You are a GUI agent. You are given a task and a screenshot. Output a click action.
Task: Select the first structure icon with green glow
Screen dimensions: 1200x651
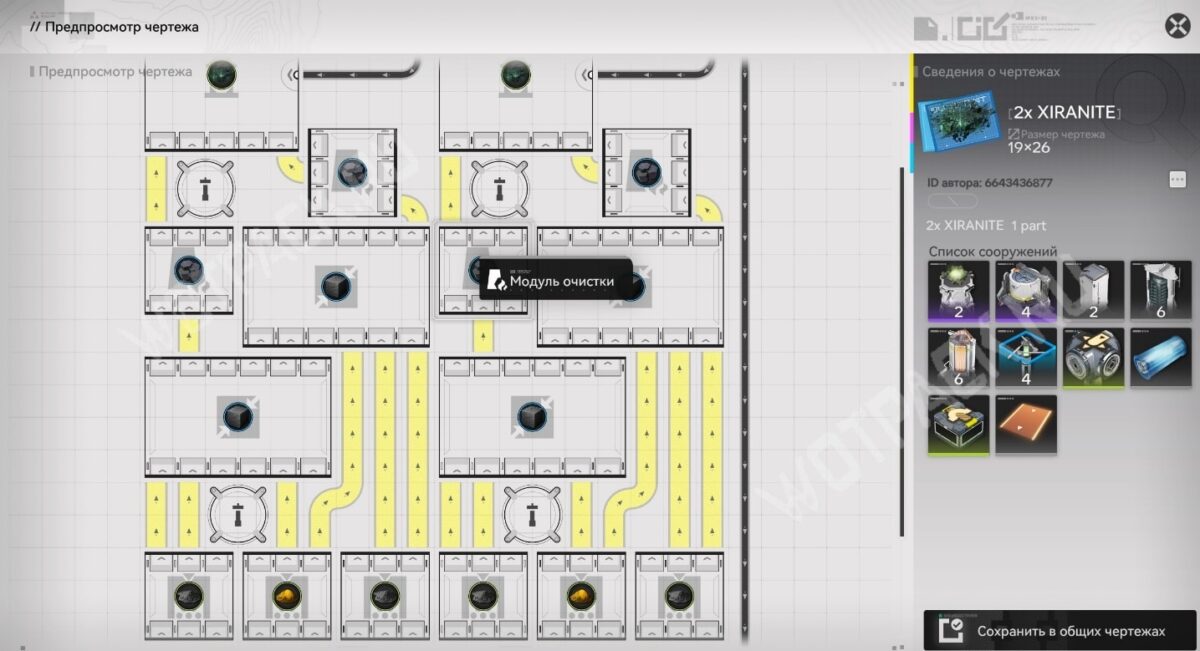958,290
